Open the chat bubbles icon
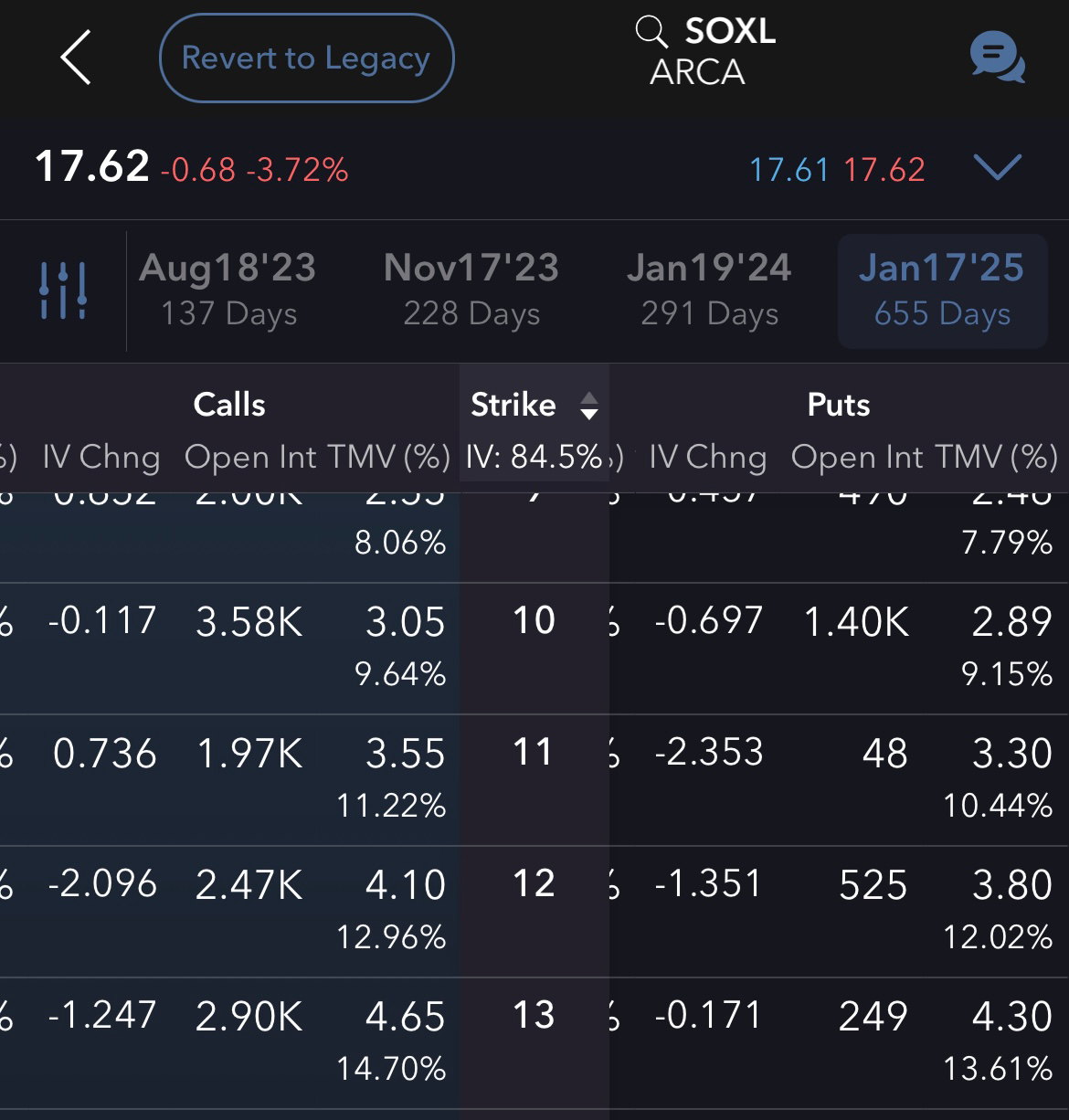The image size is (1069, 1120). 997,57
